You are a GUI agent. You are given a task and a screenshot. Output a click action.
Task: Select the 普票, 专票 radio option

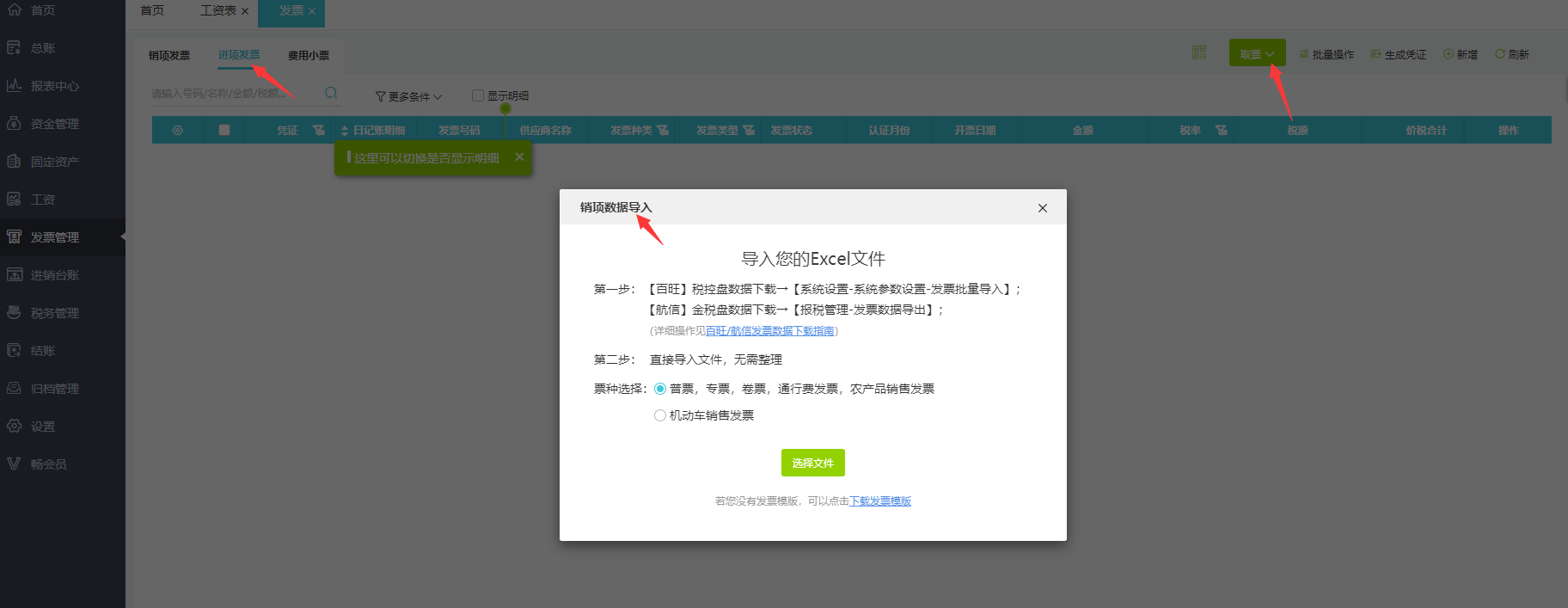point(660,389)
